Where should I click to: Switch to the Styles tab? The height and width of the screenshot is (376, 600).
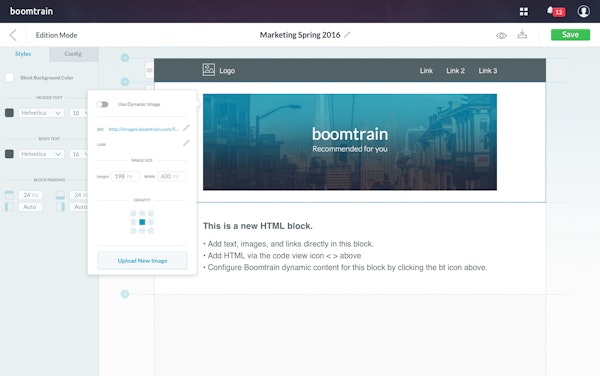[x=23, y=54]
